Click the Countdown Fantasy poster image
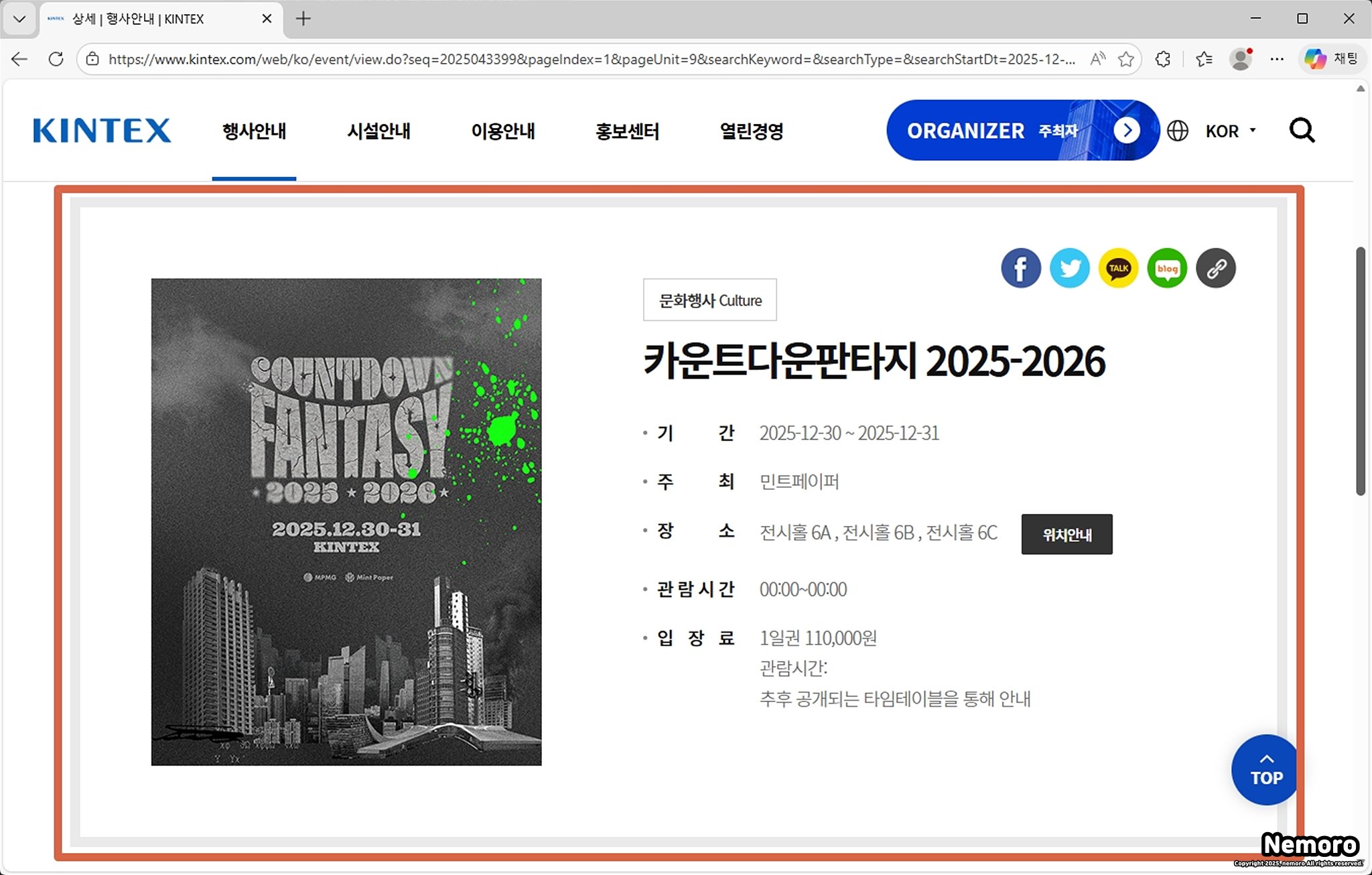 (x=346, y=522)
